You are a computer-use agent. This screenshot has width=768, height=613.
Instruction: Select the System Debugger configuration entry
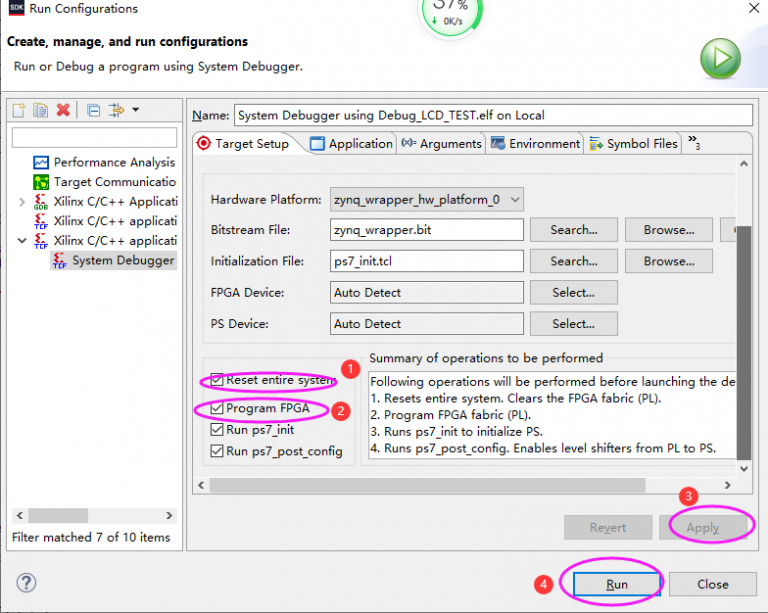(122, 260)
